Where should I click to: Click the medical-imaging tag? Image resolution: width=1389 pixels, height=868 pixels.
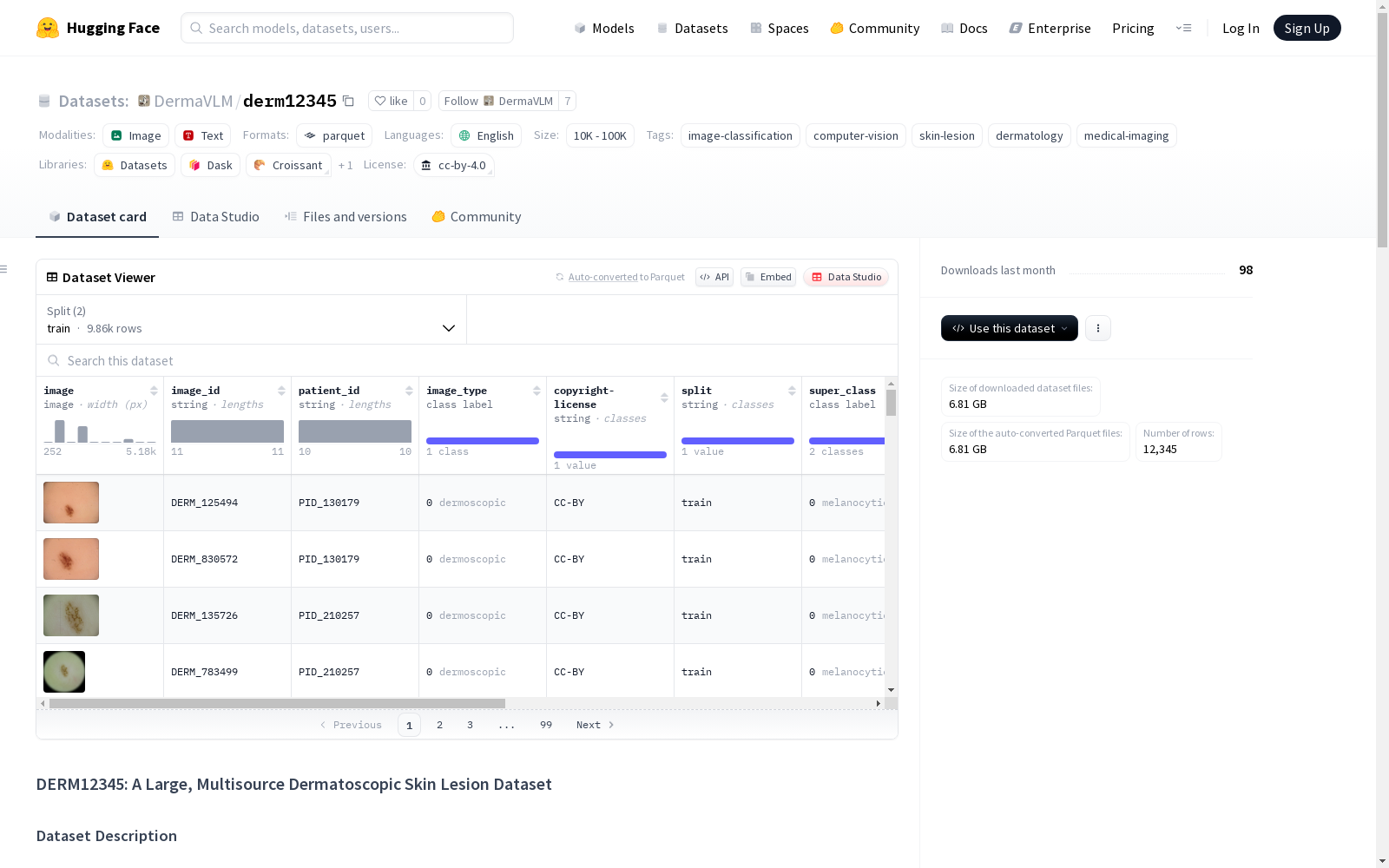tap(1127, 135)
